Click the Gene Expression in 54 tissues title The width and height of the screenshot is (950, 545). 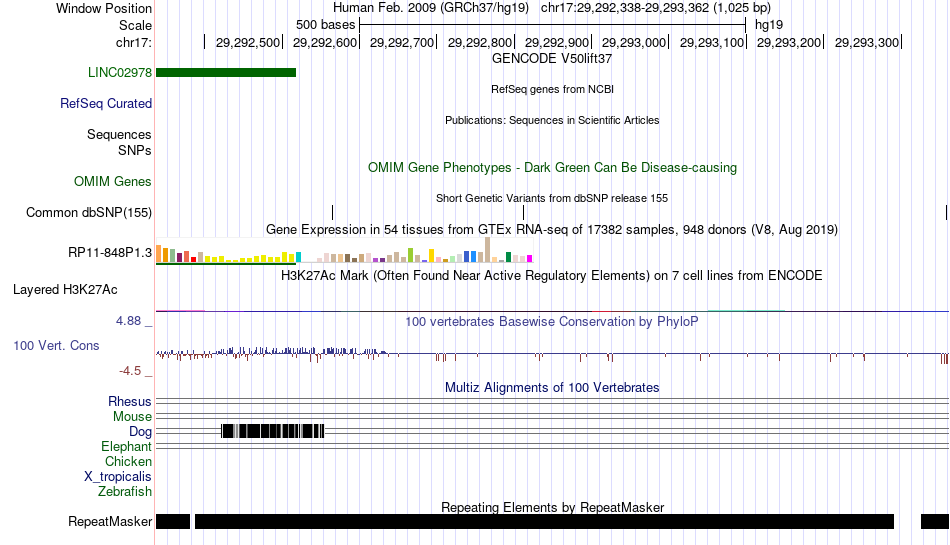[552, 230]
